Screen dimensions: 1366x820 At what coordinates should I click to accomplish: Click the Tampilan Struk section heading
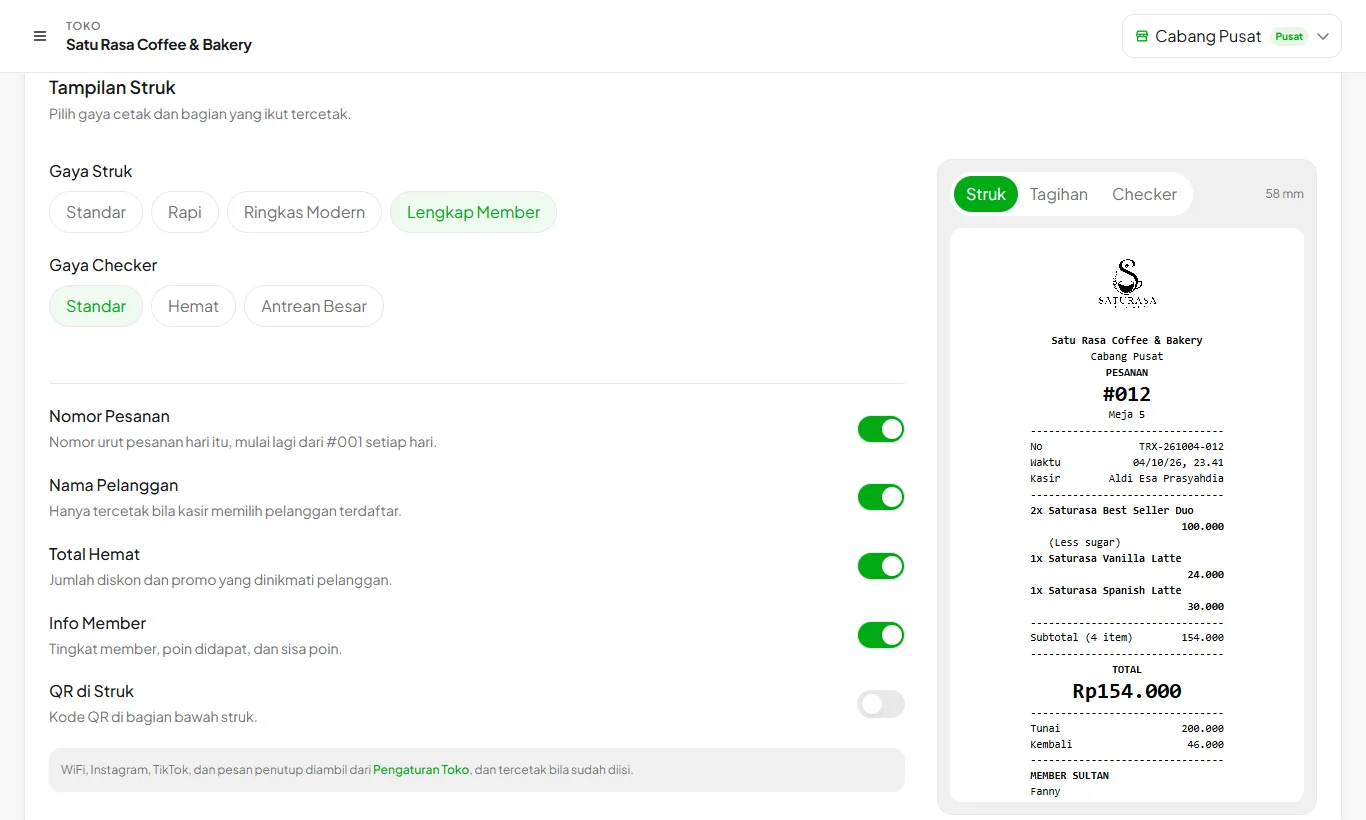112,88
